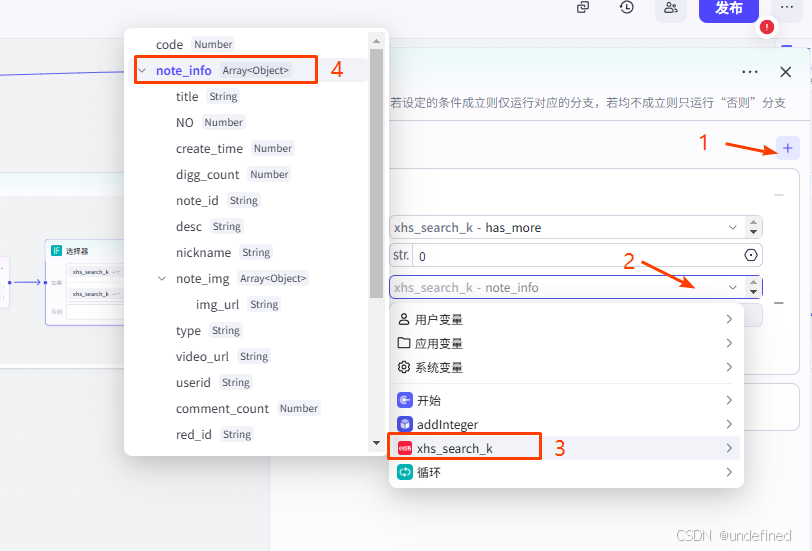Click the 开始 node icon
Viewport: 812px width, 551px height.
pos(404,400)
